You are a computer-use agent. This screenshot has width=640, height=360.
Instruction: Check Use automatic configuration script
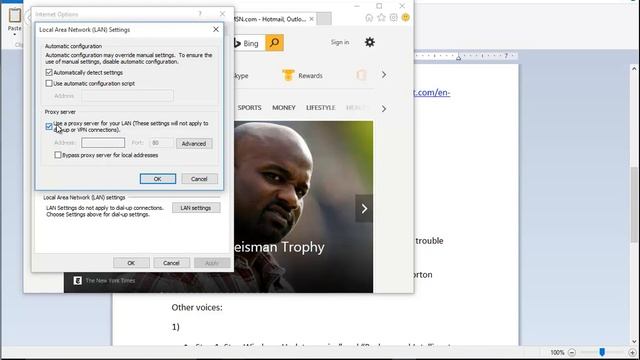49,84
